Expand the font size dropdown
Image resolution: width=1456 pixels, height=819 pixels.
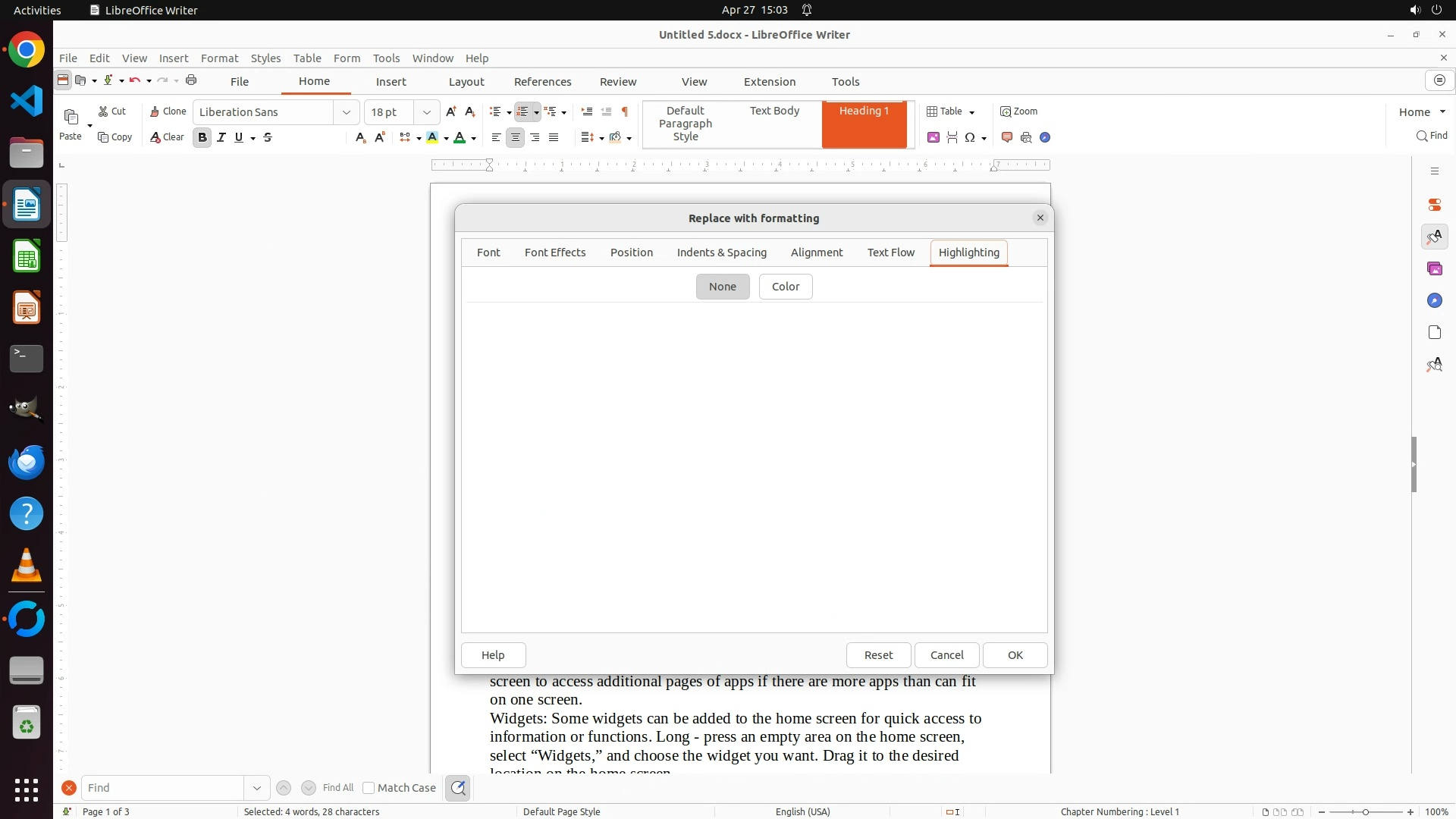pos(427,112)
